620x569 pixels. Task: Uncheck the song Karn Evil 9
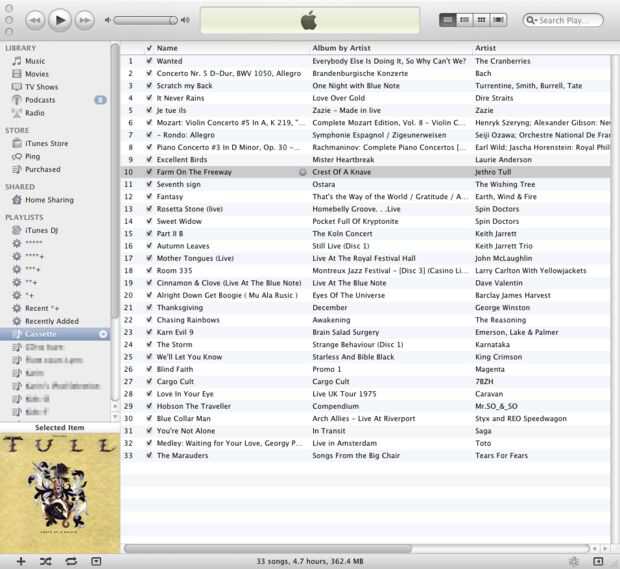[x=149, y=332]
